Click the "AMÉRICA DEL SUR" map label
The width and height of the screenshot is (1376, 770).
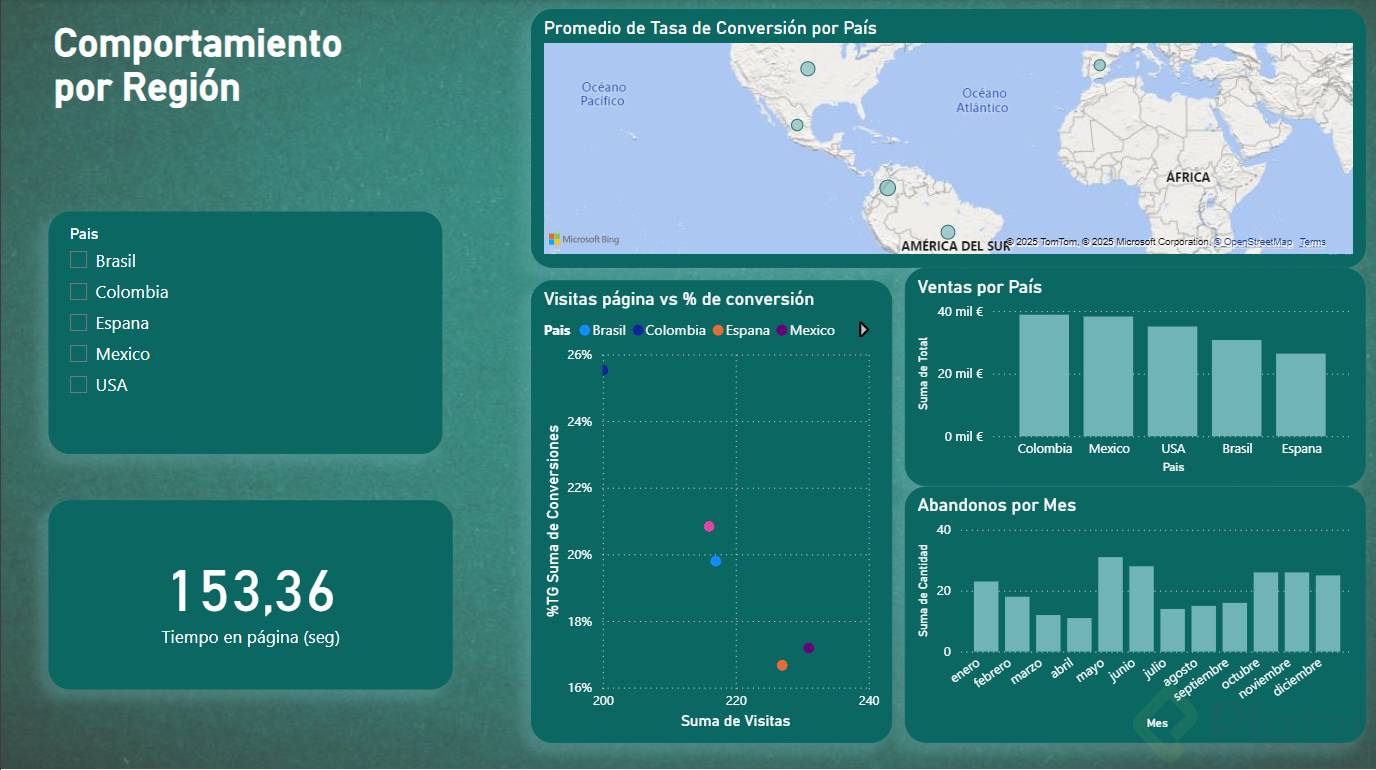click(x=956, y=246)
